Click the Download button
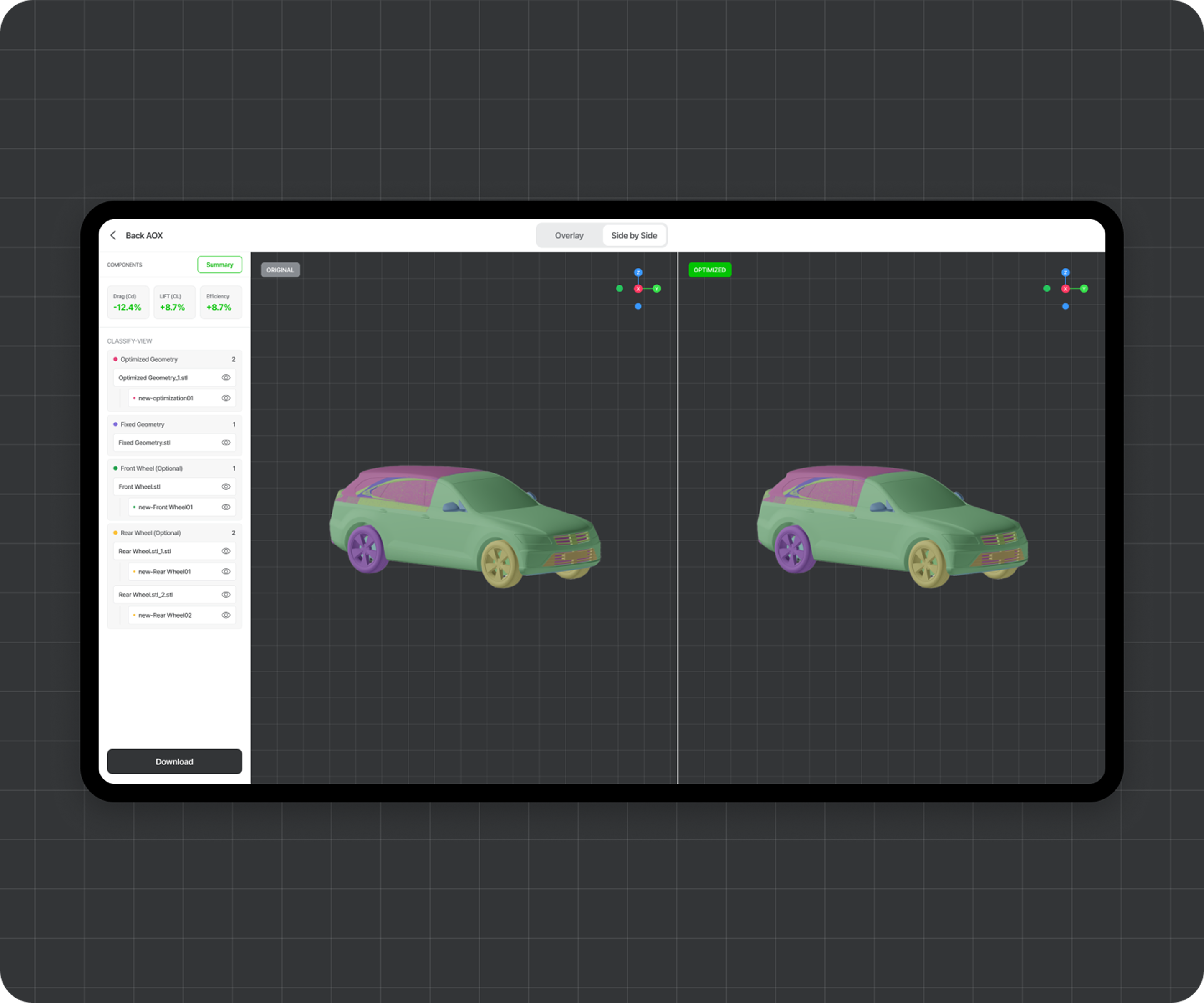The height and width of the screenshot is (1003, 1204). coord(174,762)
